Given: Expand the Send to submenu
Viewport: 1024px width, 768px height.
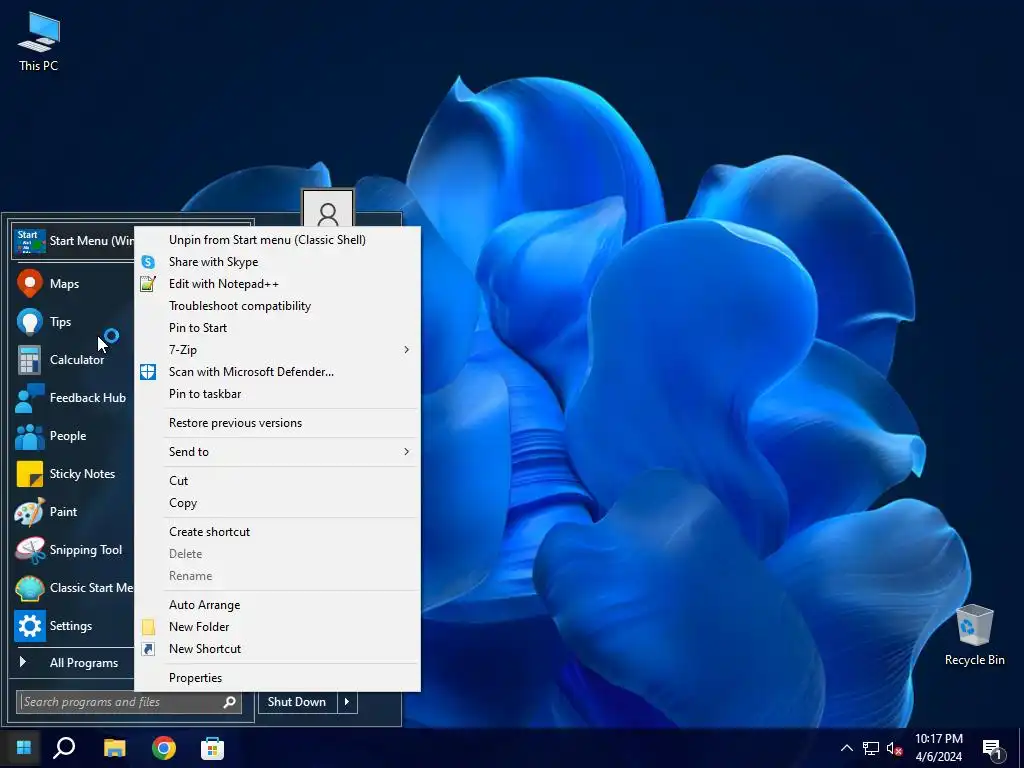Looking at the screenshot, I should [278, 452].
